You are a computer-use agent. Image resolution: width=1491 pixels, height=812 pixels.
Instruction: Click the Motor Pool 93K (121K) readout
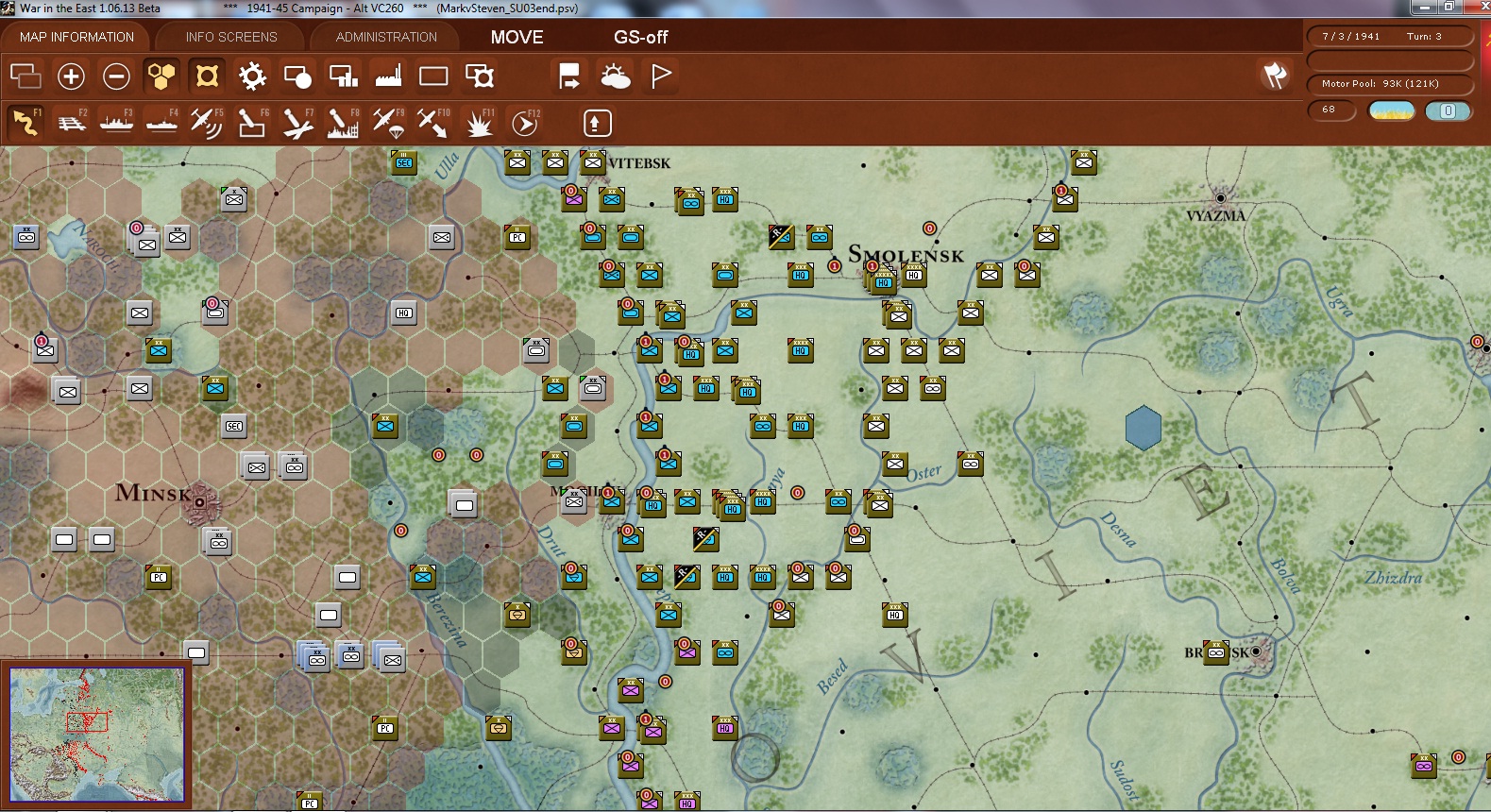[1389, 84]
